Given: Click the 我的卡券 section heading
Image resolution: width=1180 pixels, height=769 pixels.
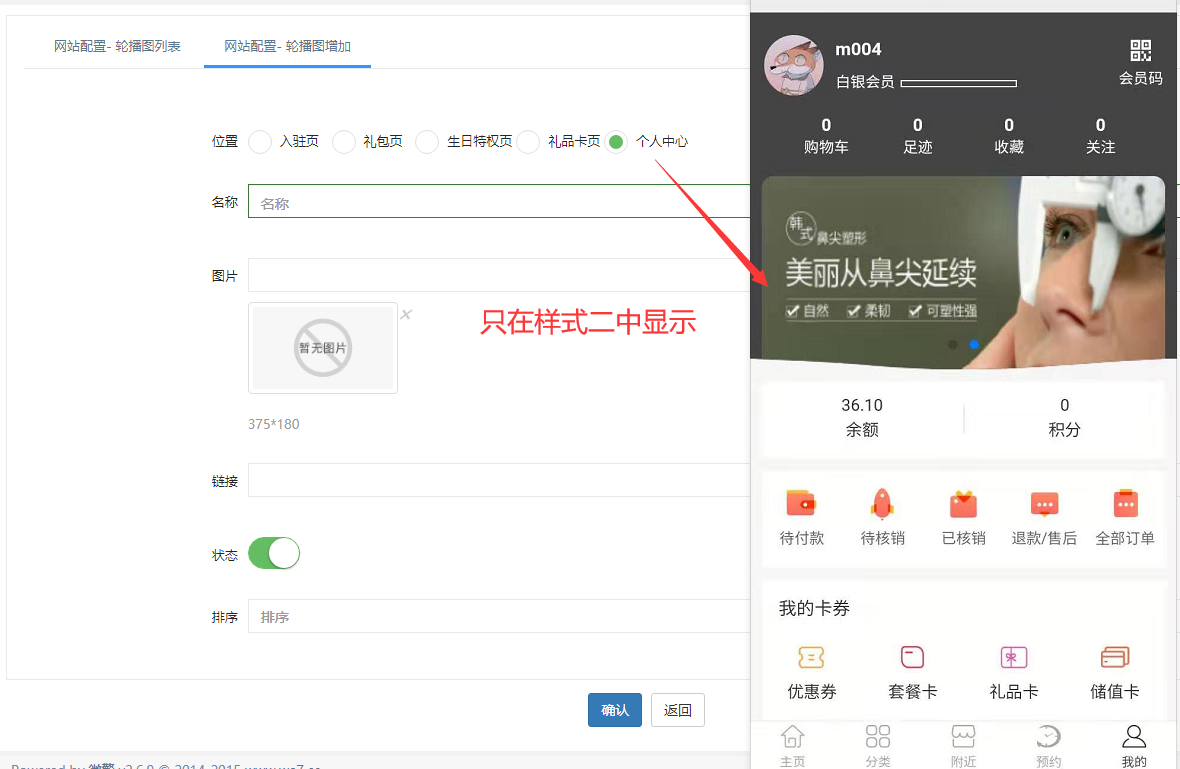Looking at the screenshot, I should 814,608.
